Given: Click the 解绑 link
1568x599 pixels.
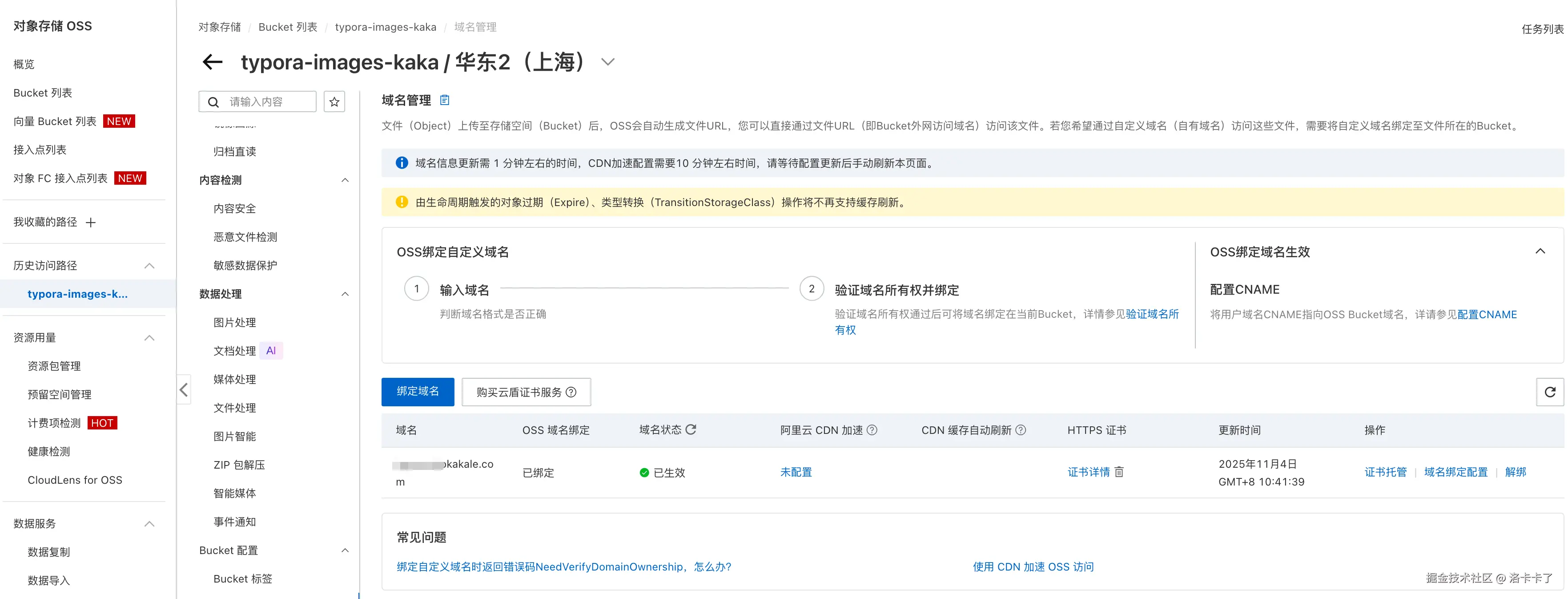Looking at the screenshot, I should click(1515, 472).
